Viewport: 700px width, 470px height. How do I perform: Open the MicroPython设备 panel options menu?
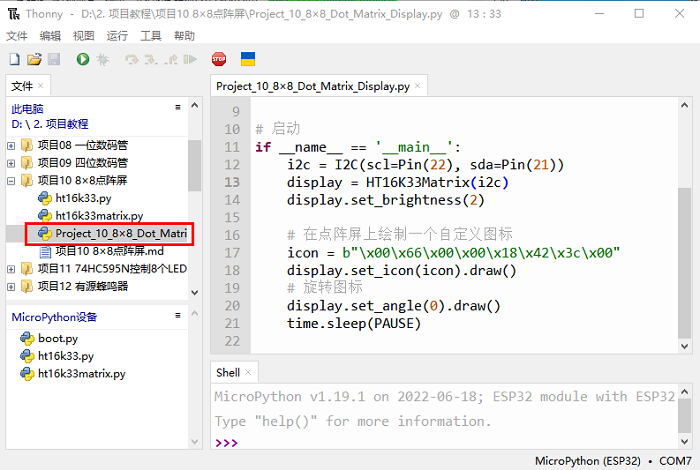click(x=177, y=316)
